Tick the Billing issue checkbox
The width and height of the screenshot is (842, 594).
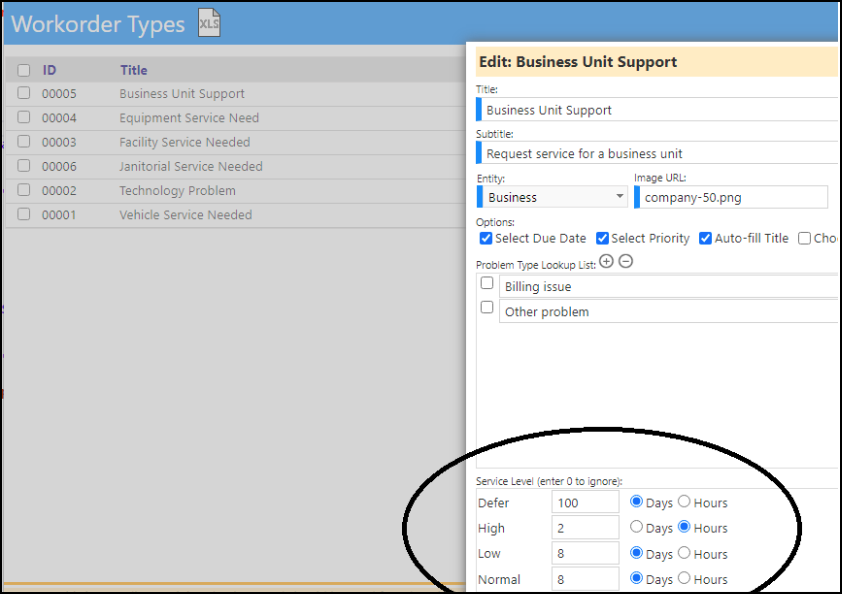tap(487, 283)
